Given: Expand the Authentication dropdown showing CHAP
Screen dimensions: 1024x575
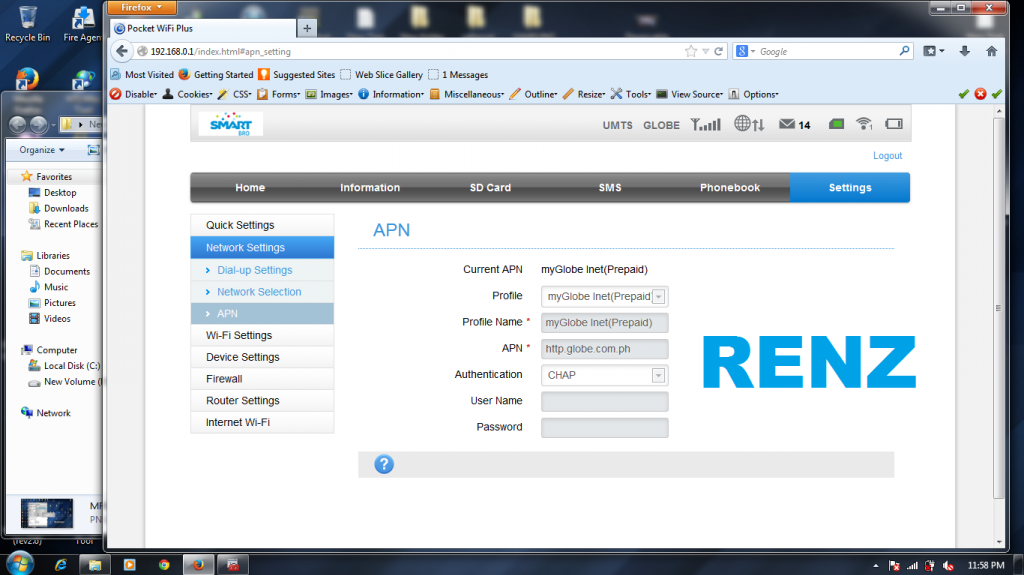Looking at the screenshot, I should (658, 375).
